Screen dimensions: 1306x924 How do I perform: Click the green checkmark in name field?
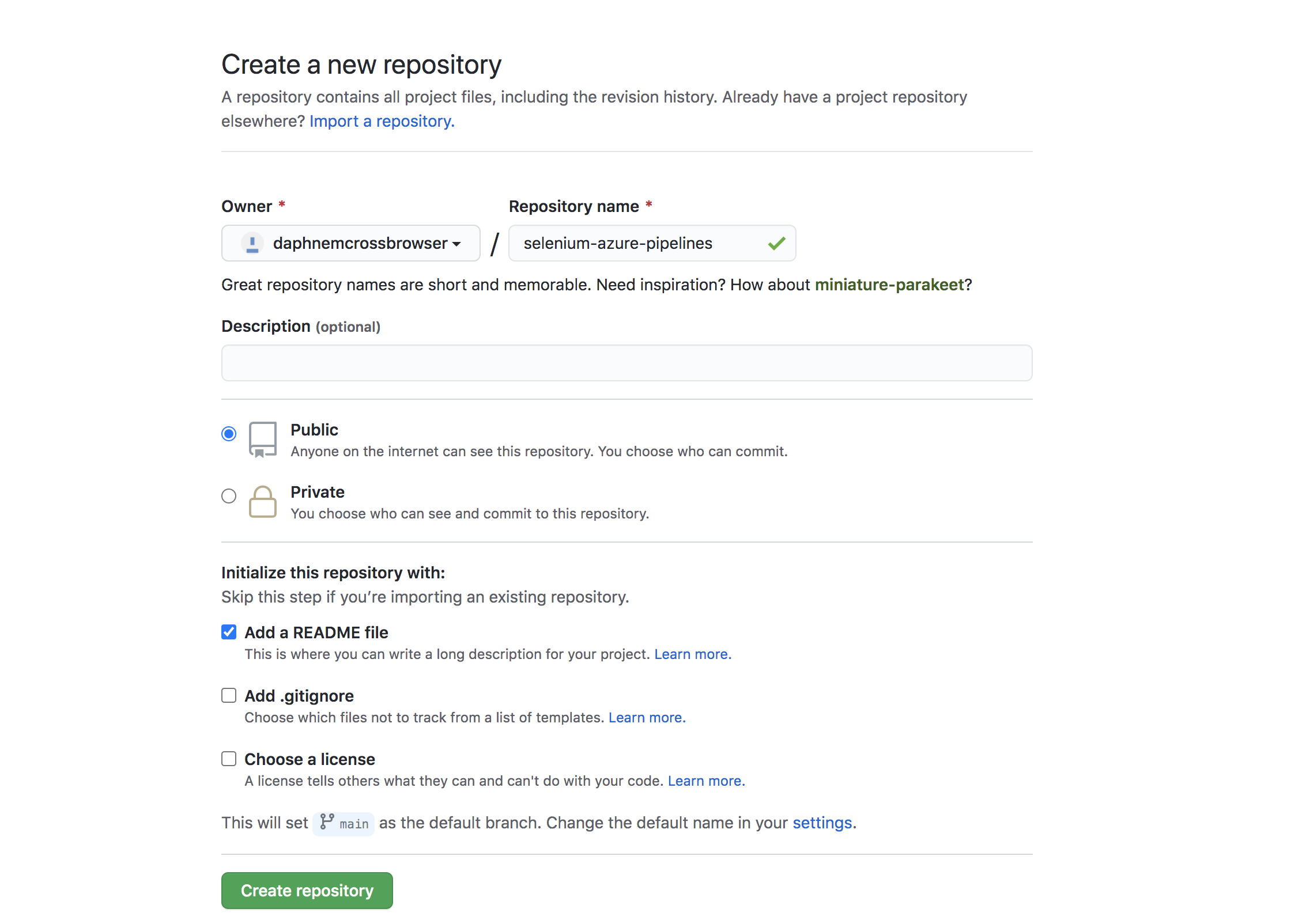pos(776,244)
